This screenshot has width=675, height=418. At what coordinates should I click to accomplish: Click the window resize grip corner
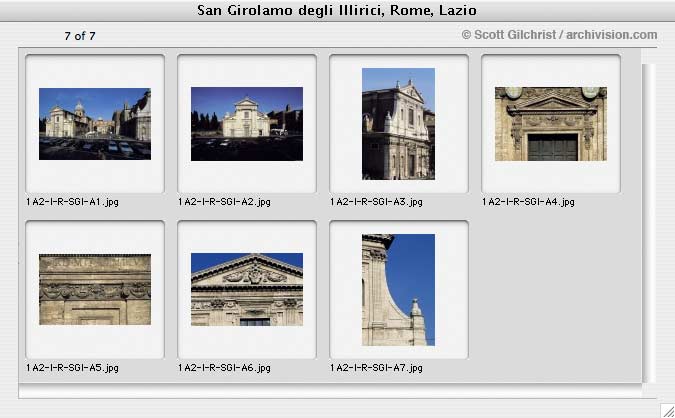pyautogui.click(x=668, y=411)
